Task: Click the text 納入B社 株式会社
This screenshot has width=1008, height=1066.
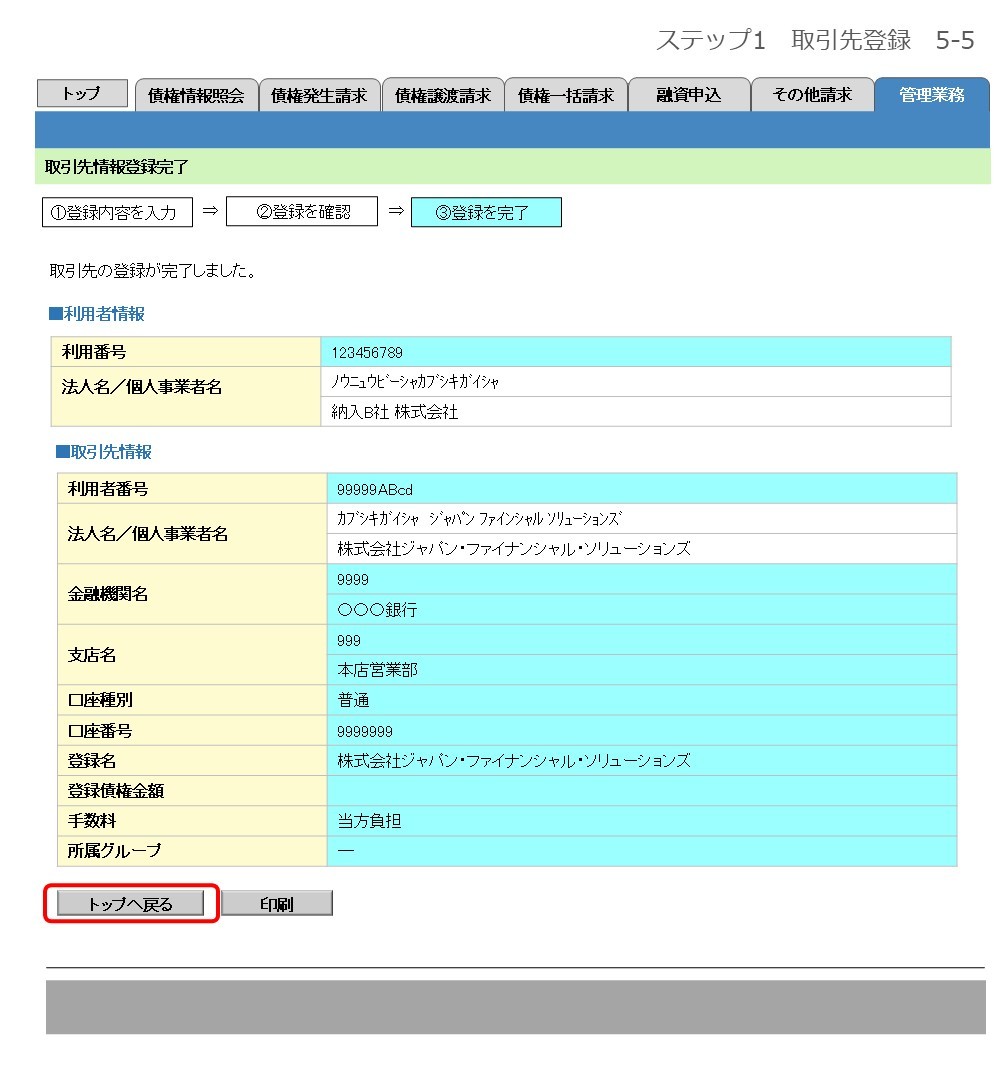Action: coord(394,412)
